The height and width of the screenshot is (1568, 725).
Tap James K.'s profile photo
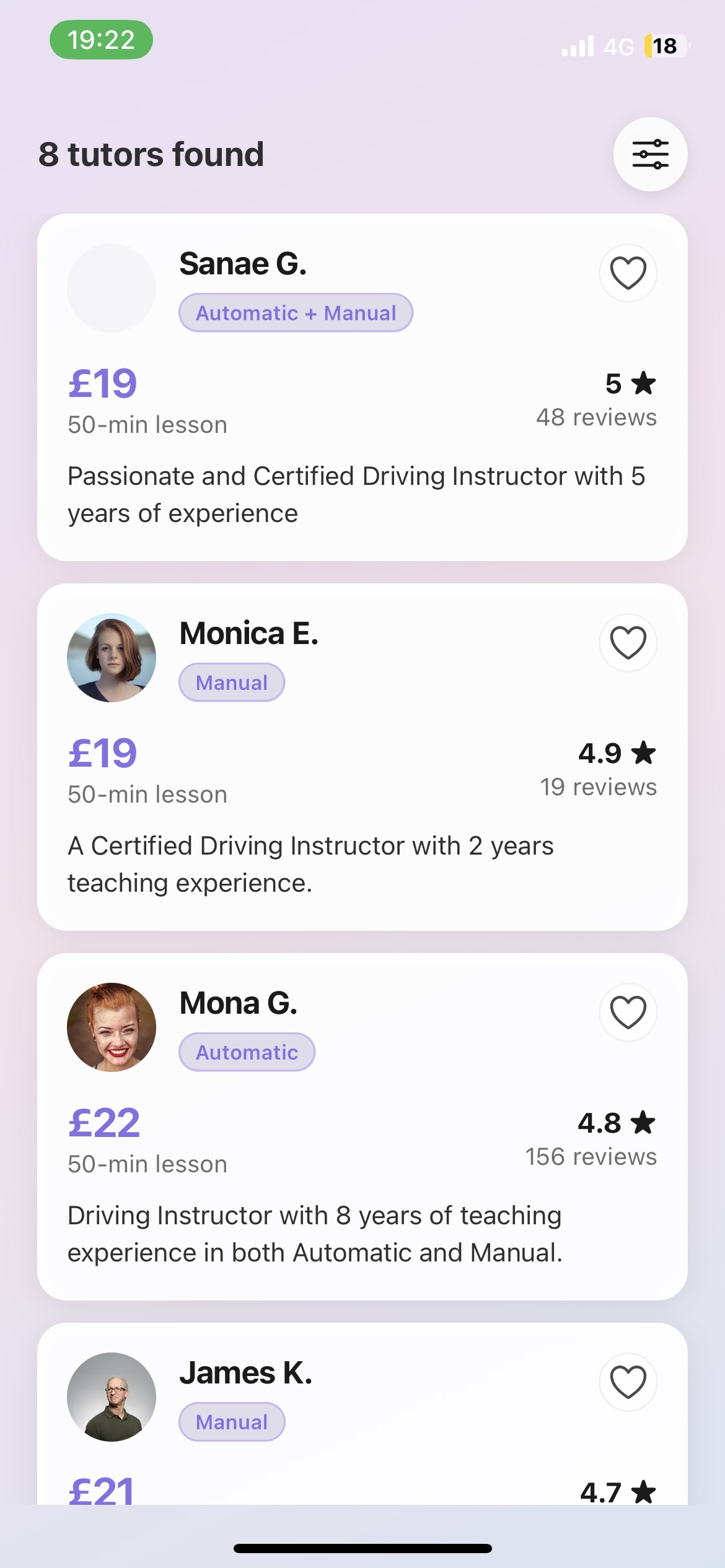click(112, 1397)
